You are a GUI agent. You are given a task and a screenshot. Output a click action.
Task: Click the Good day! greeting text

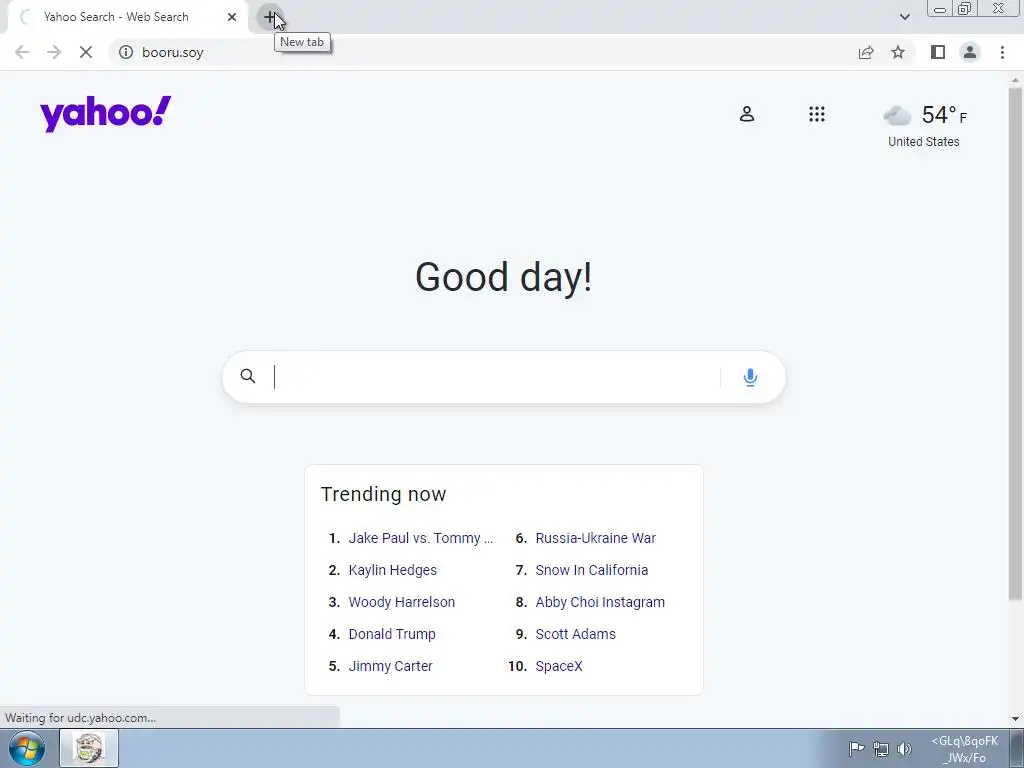(504, 277)
